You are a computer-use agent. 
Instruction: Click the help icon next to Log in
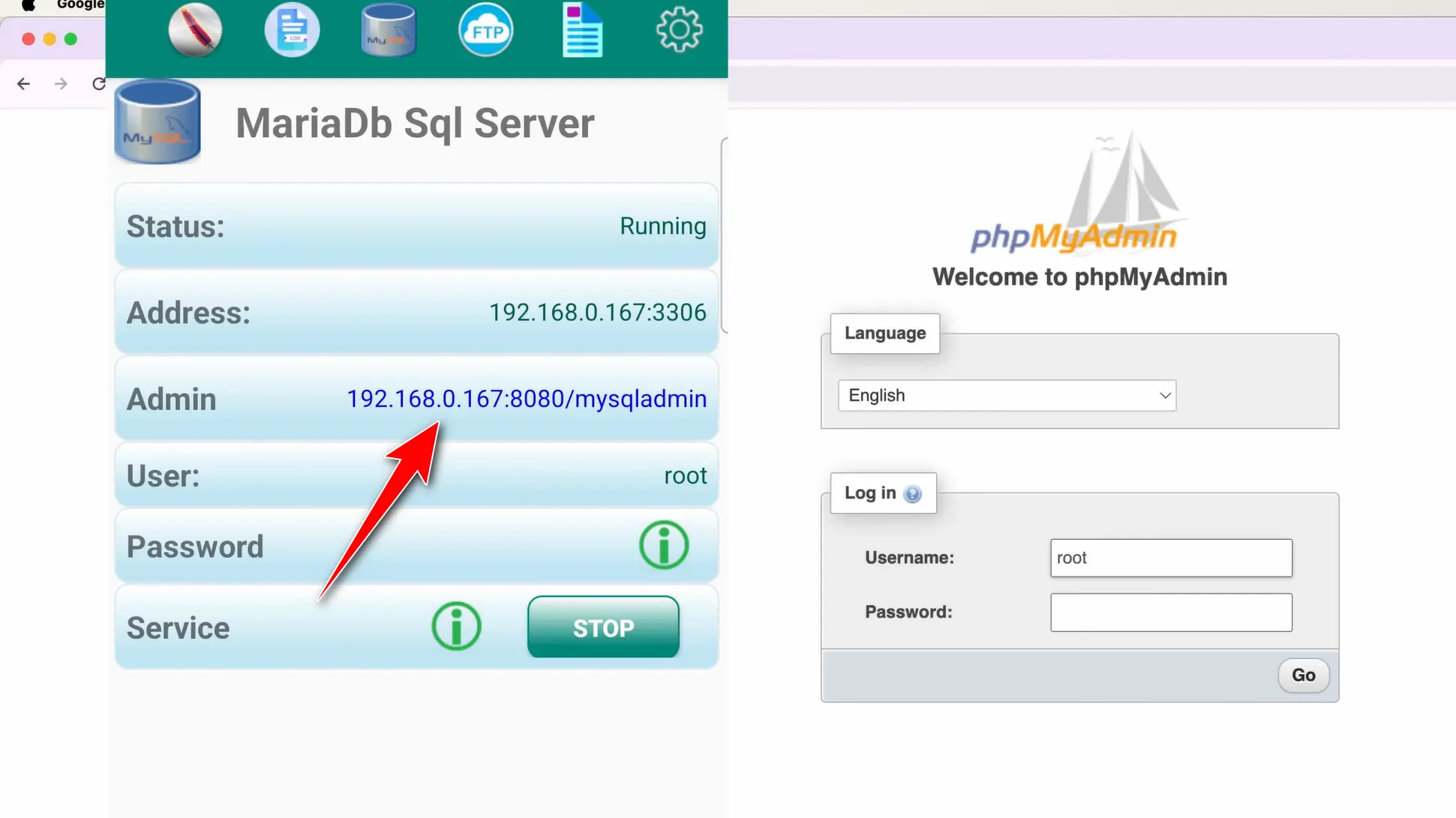coord(912,494)
